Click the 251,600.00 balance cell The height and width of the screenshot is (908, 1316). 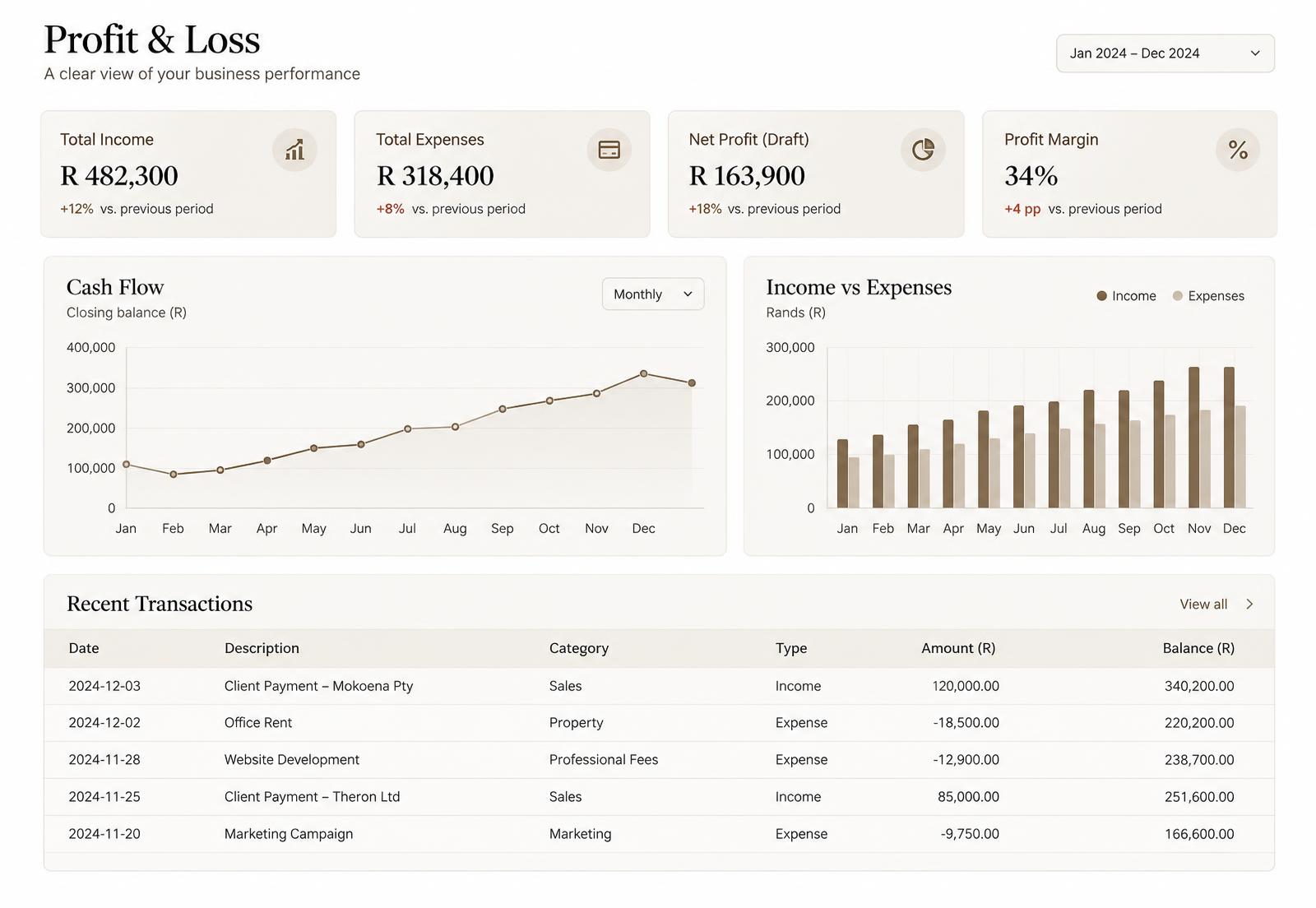point(1199,797)
